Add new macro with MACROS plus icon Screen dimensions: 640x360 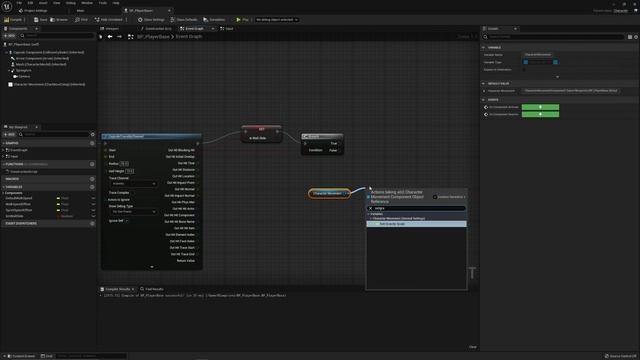[x=92, y=179]
